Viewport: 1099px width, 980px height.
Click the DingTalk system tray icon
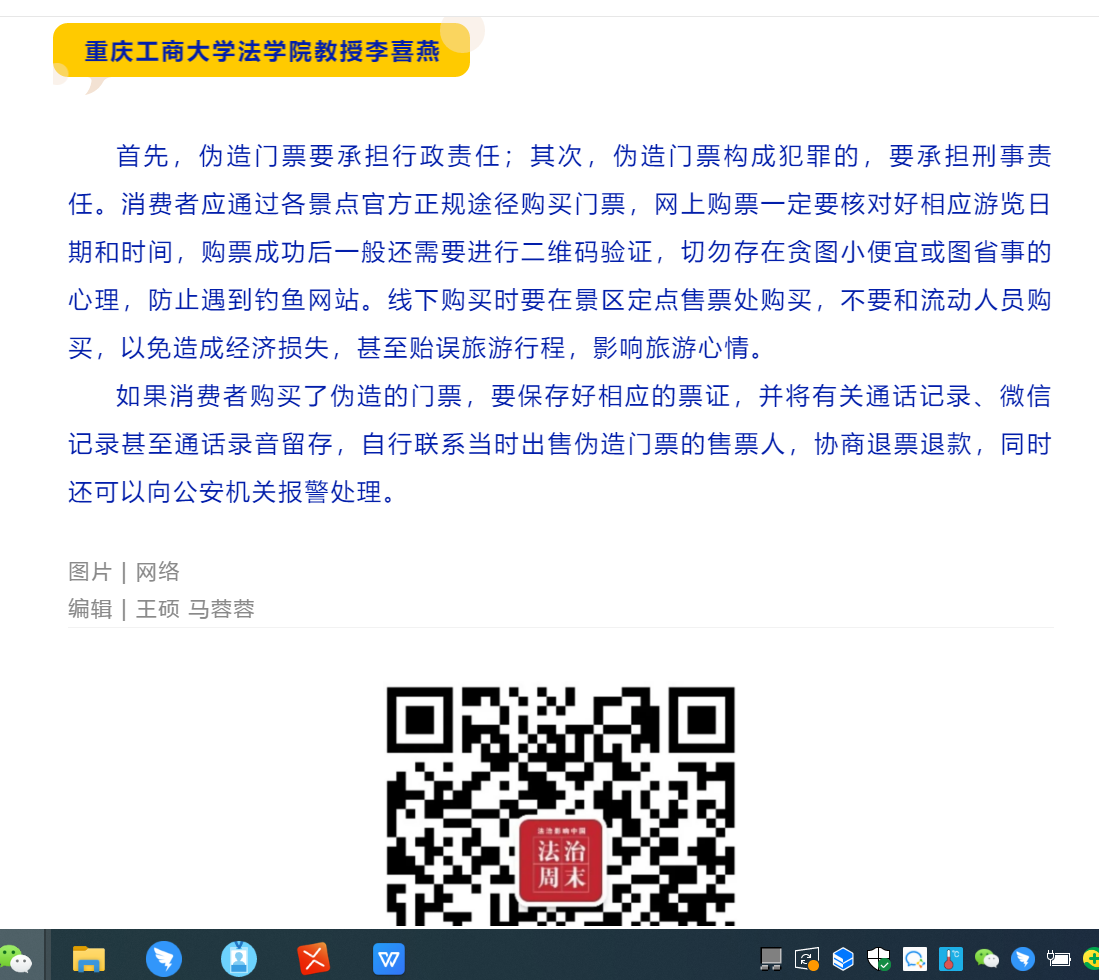pyautogui.click(x=1022, y=960)
